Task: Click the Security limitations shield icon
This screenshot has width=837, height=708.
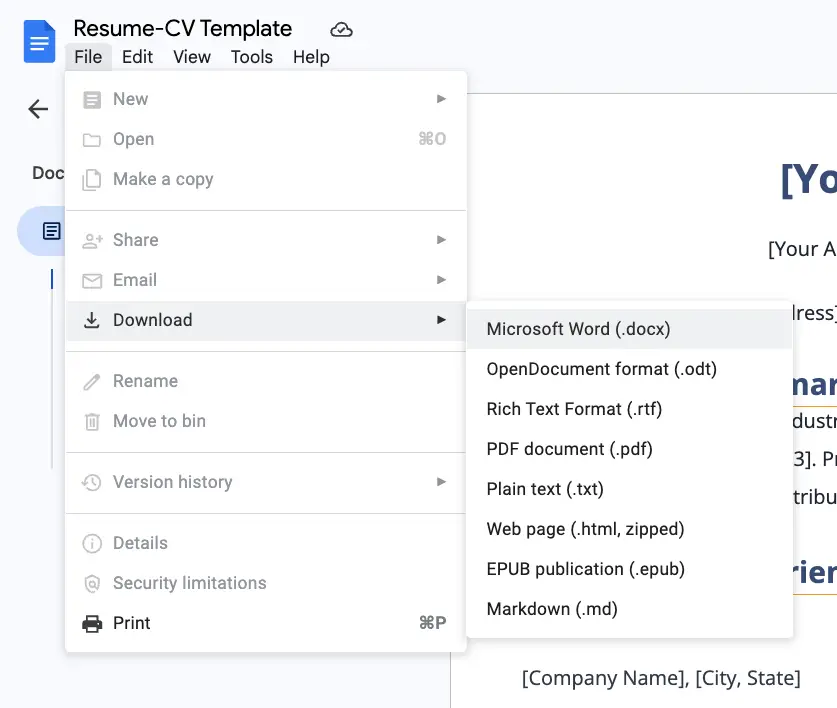Action: point(92,583)
